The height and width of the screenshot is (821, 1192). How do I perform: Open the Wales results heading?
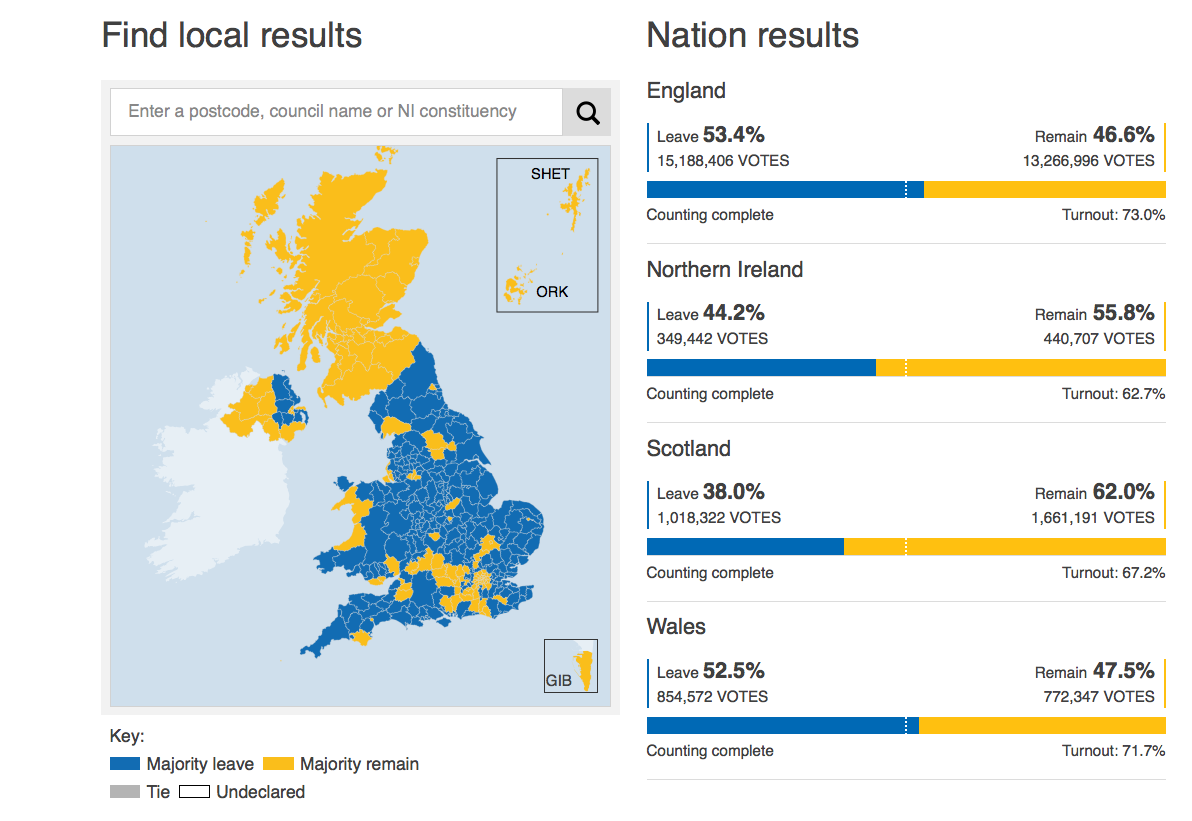[x=676, y=627]
